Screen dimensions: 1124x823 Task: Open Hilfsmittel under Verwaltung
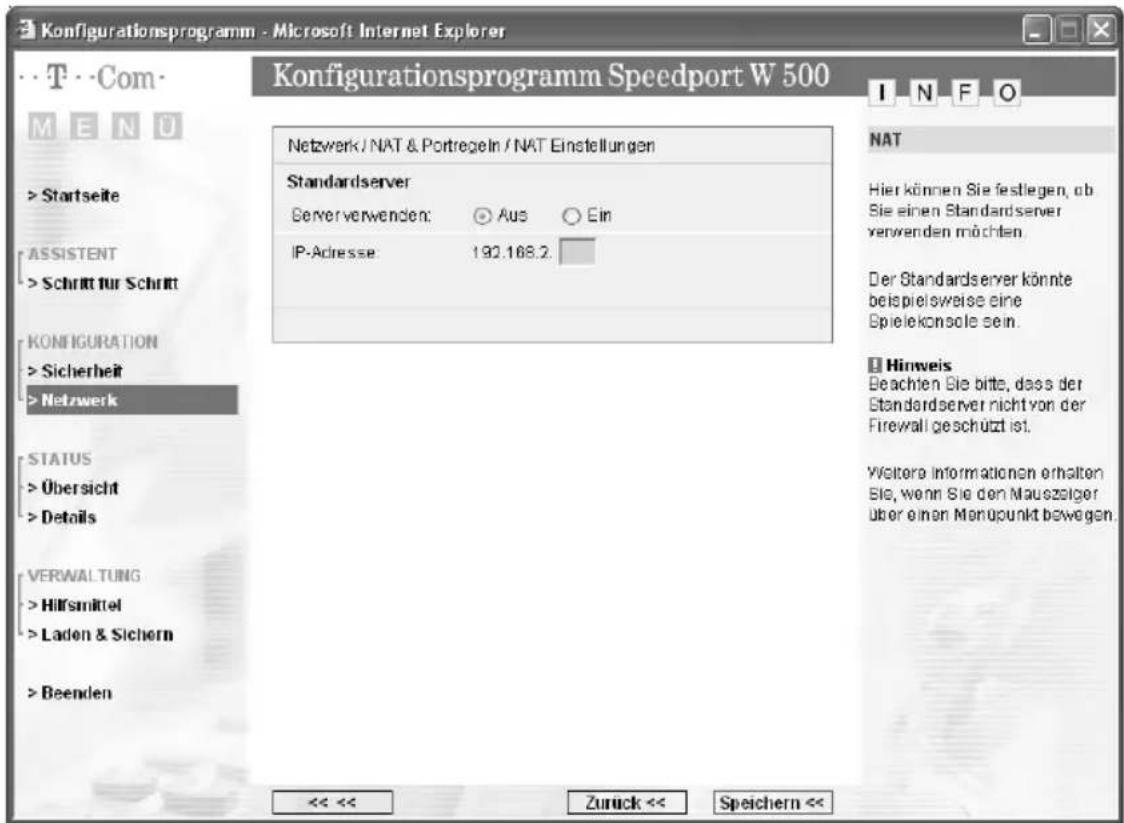[75, 605]
